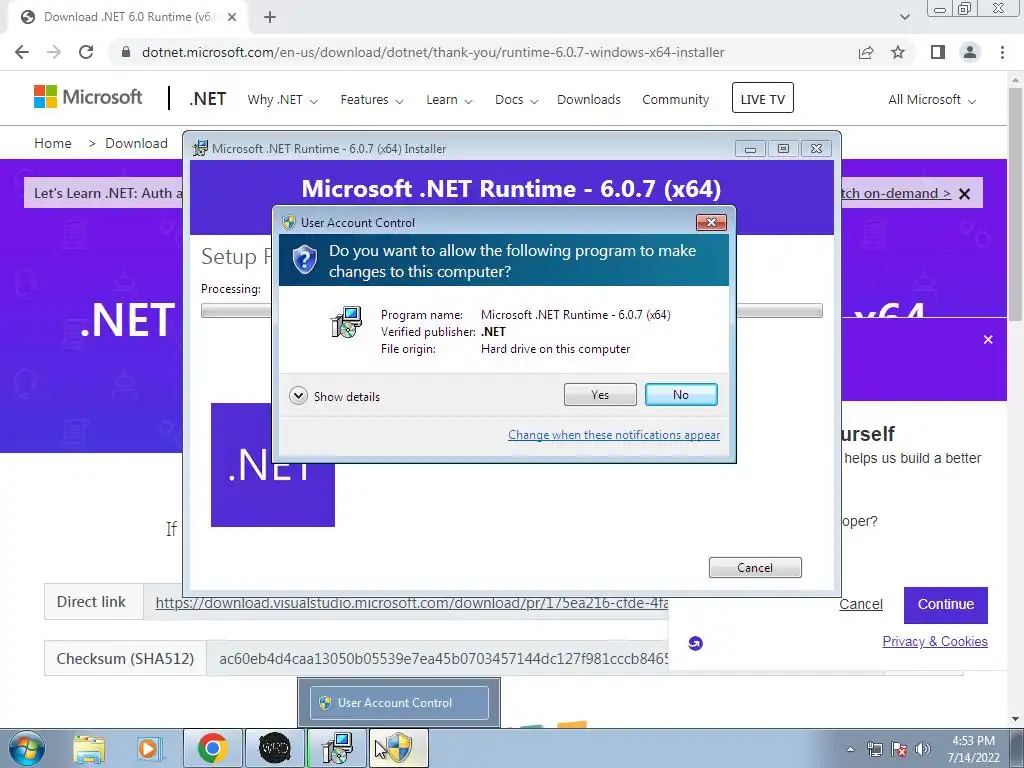Close the purple survey popup
1024x768 pixels.
coord(988,340)
